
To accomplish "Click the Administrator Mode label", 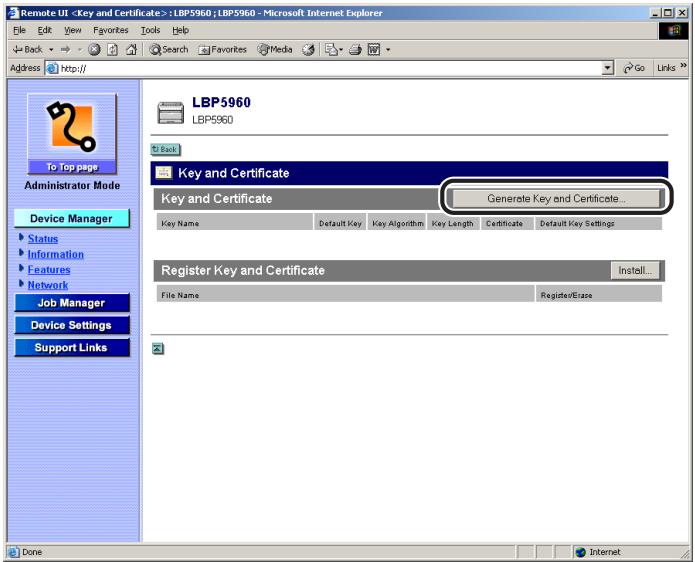I will [72, 186].
